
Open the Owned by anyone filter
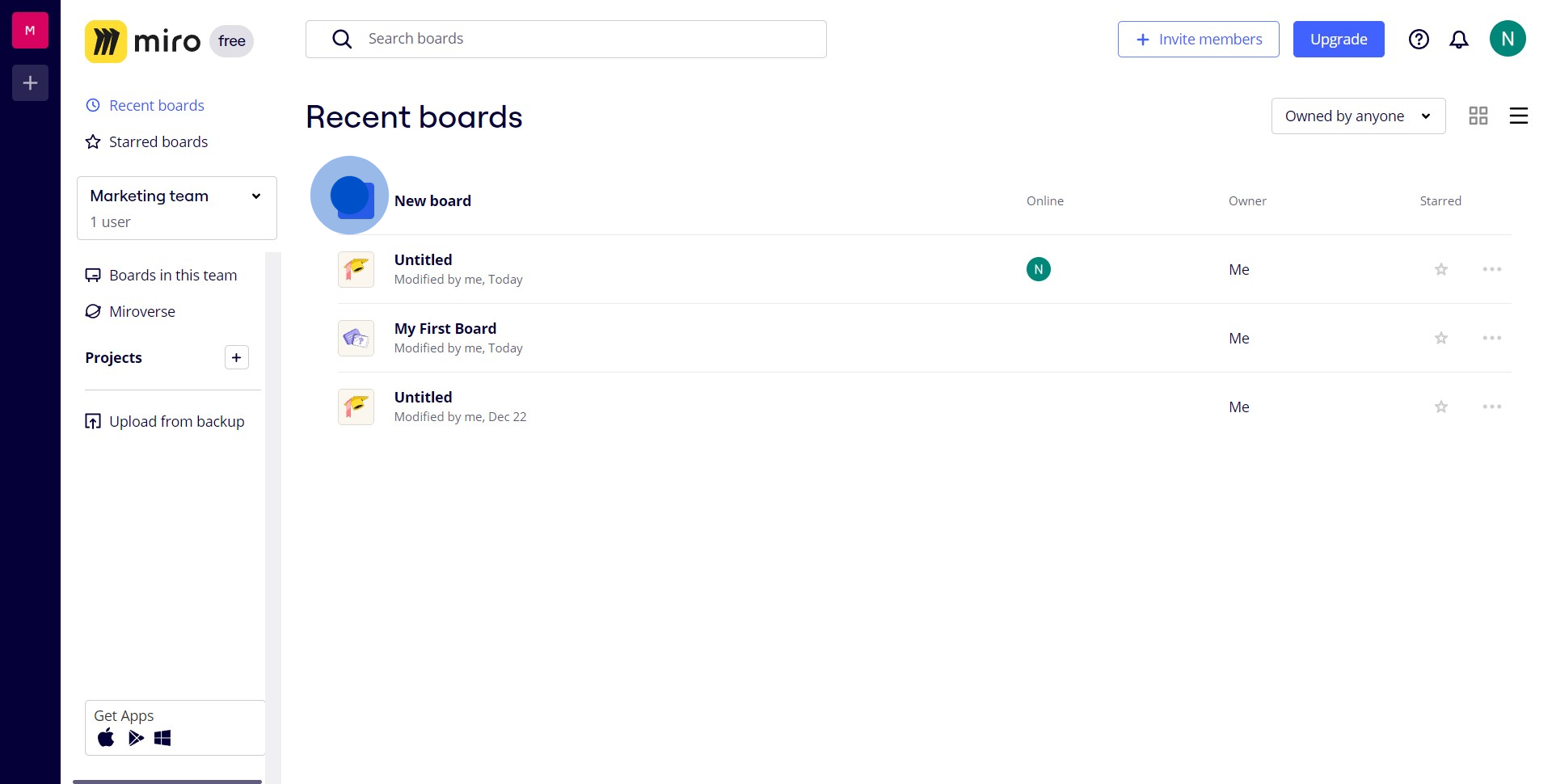tap(1358, 116)
